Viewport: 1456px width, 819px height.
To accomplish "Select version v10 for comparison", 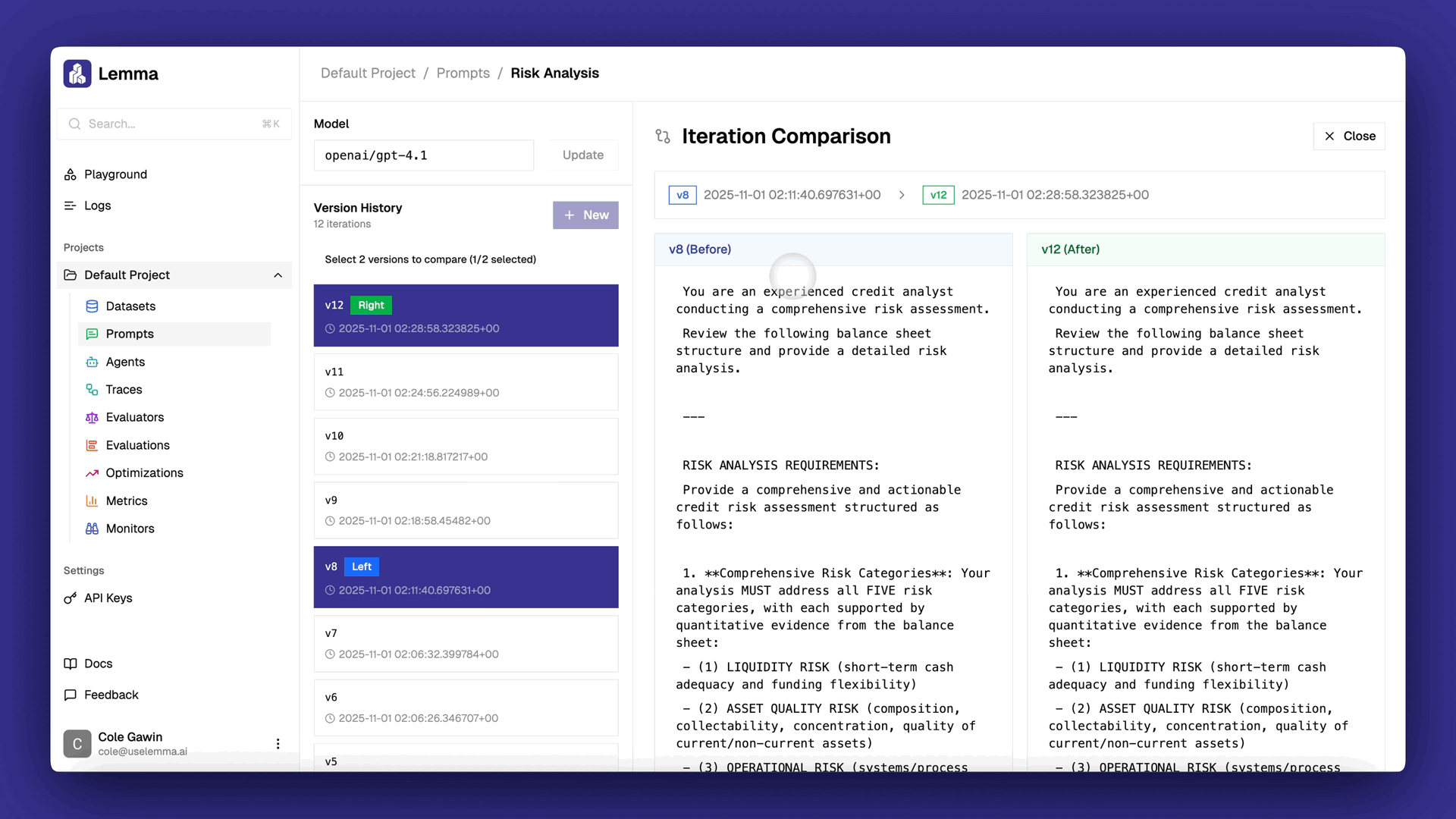I will click(466, 446).
